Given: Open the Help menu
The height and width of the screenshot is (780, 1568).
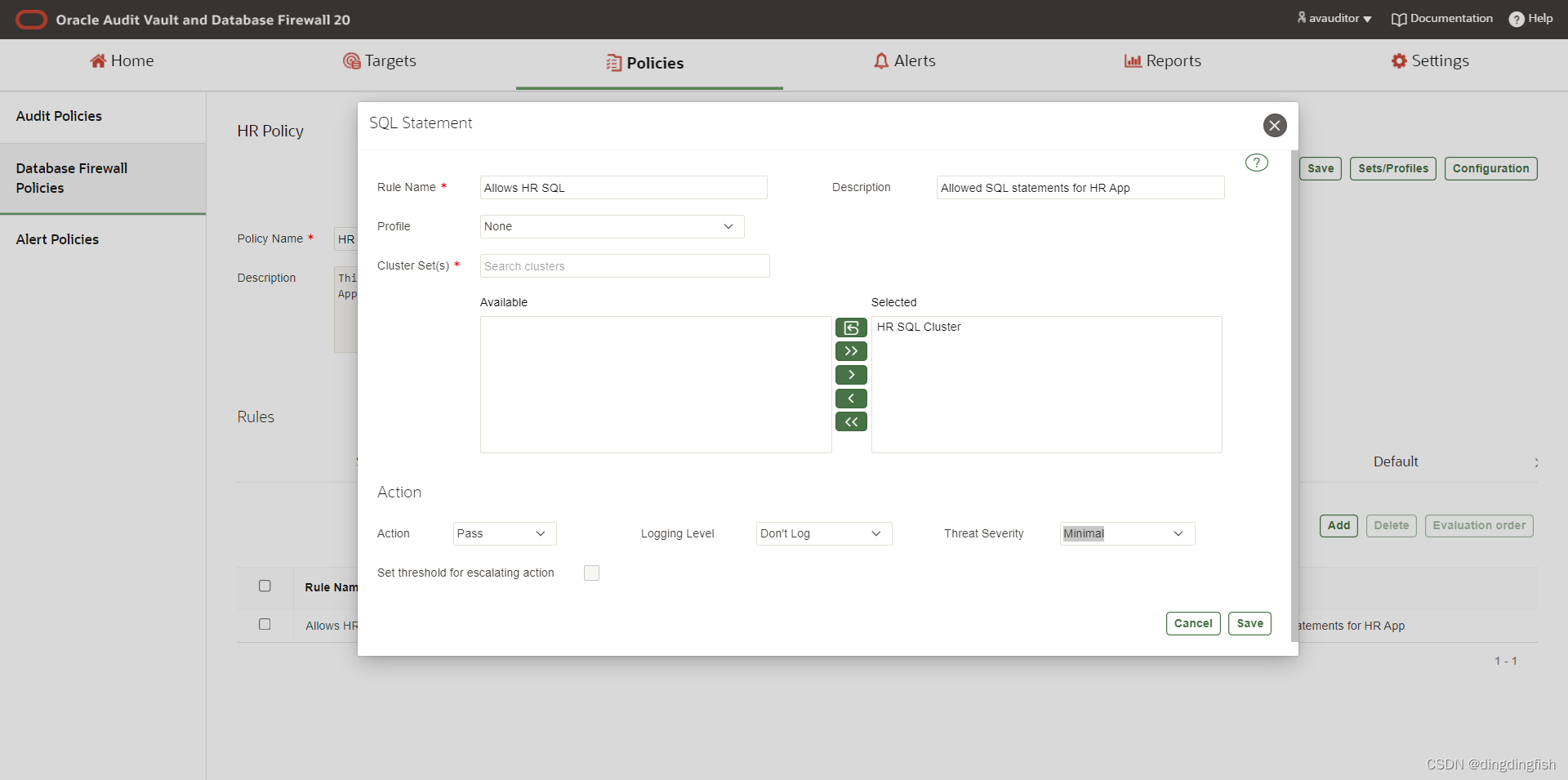Looking at the screenshot, I should 1531,19.
